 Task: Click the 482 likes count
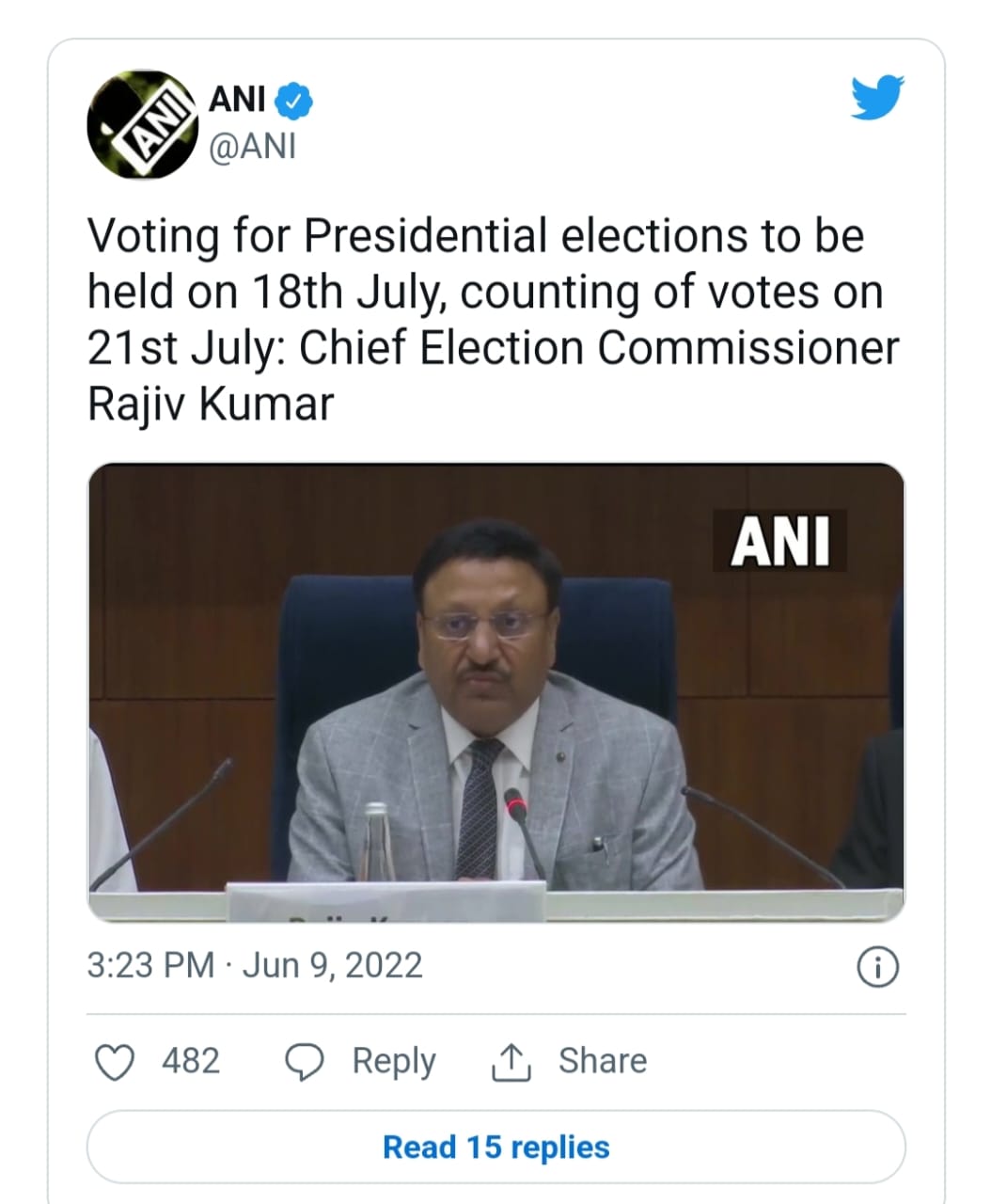pyautogui.click(x=190, y=1061)
